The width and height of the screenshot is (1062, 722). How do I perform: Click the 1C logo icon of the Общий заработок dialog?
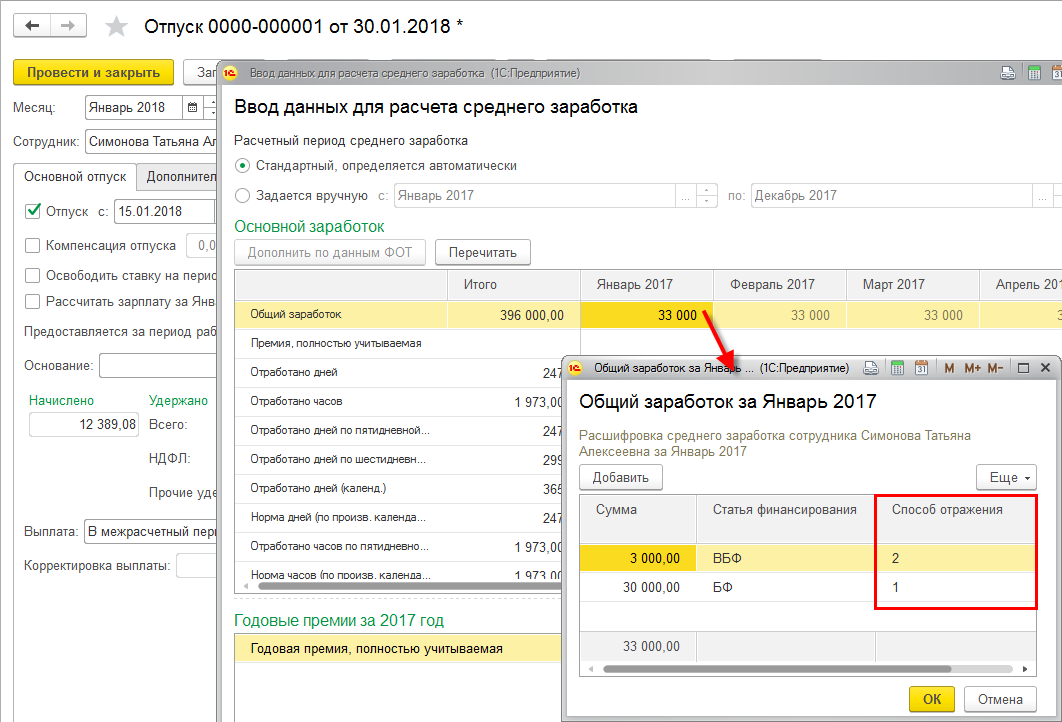(x=574, y=368)
